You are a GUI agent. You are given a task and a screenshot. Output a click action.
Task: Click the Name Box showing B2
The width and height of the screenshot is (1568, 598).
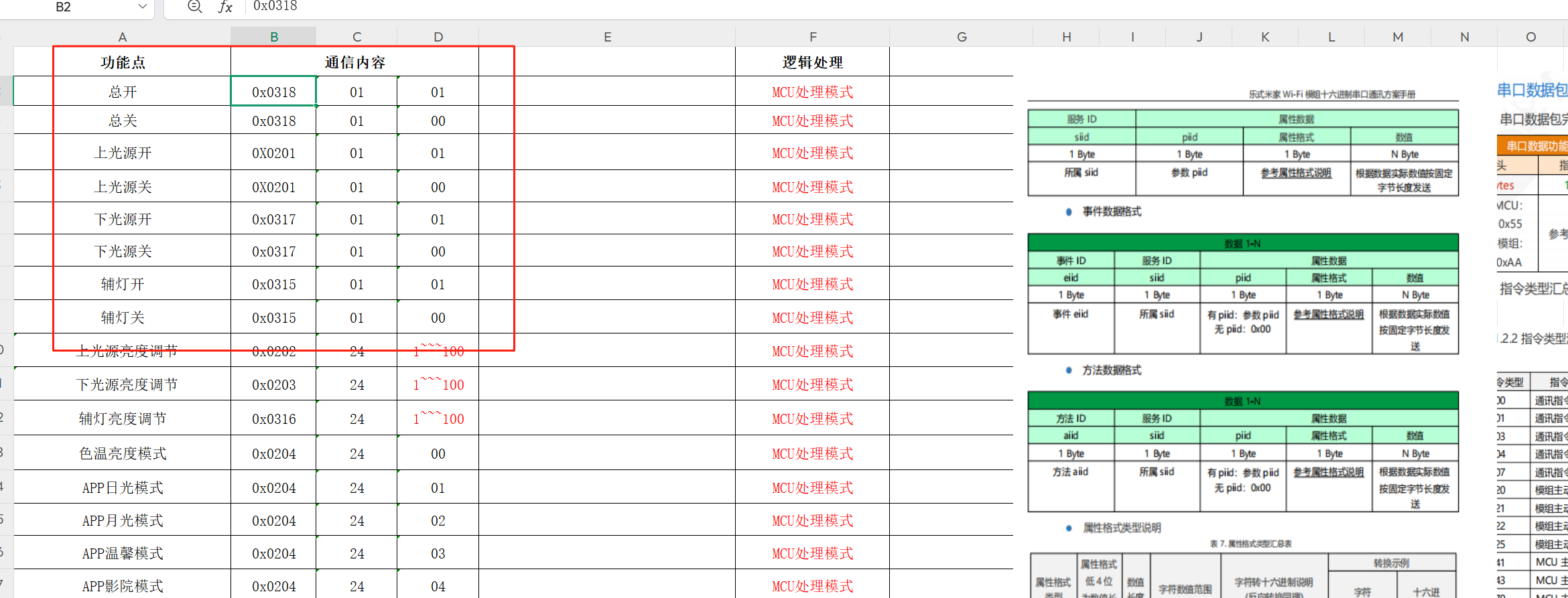pyautogui.click(x=63, y=7)
